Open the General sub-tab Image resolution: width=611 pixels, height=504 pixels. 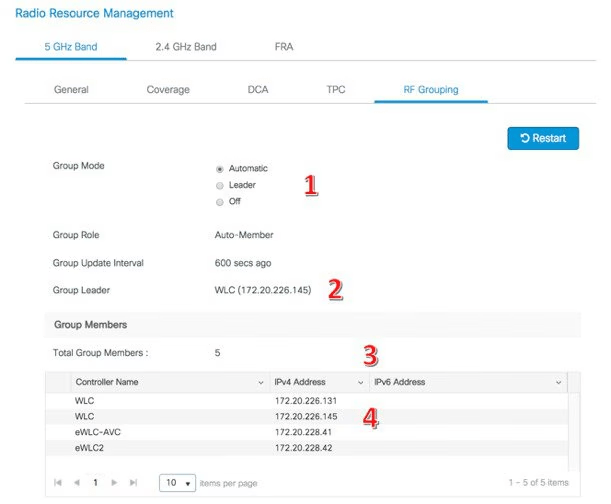click(71, 90)
